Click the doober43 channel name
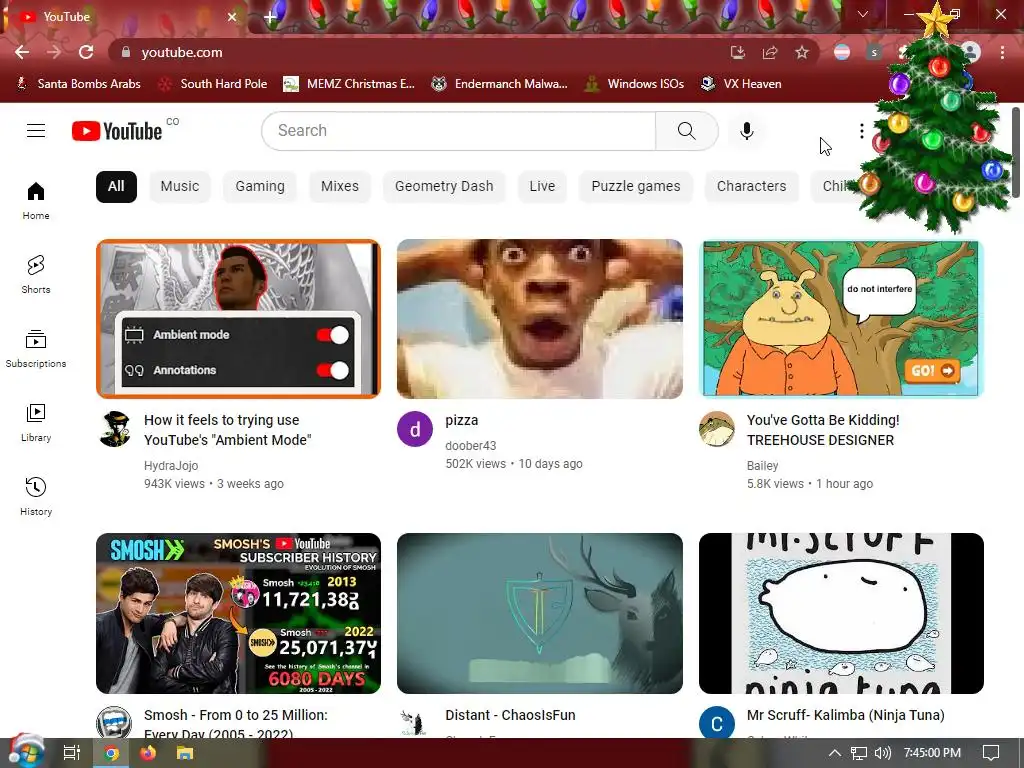1024x768 pixels. 471,445
